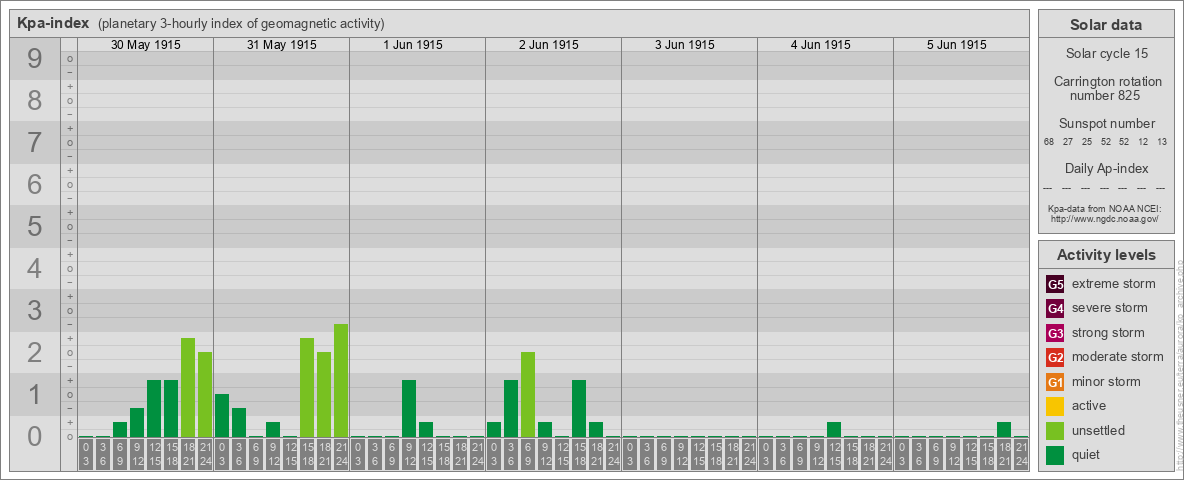Select the dark green quiet swatch

(x=1055, y=454)
